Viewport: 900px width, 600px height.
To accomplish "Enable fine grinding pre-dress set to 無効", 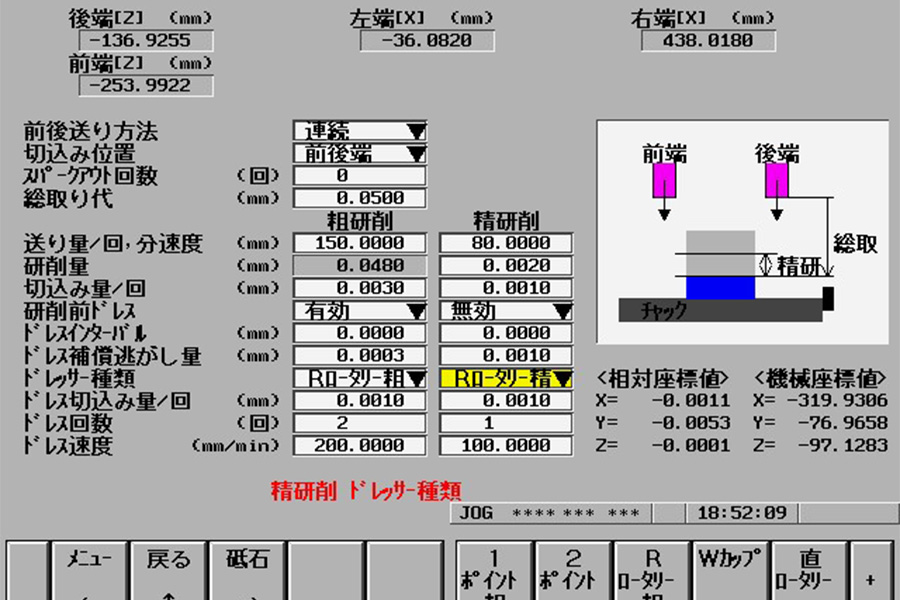I will [x=508, y=309].
